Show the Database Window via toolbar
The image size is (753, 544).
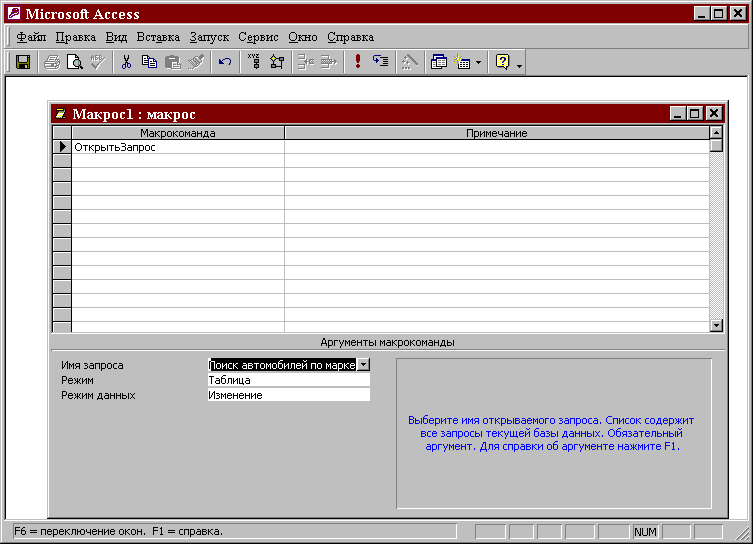pos(438,62)
